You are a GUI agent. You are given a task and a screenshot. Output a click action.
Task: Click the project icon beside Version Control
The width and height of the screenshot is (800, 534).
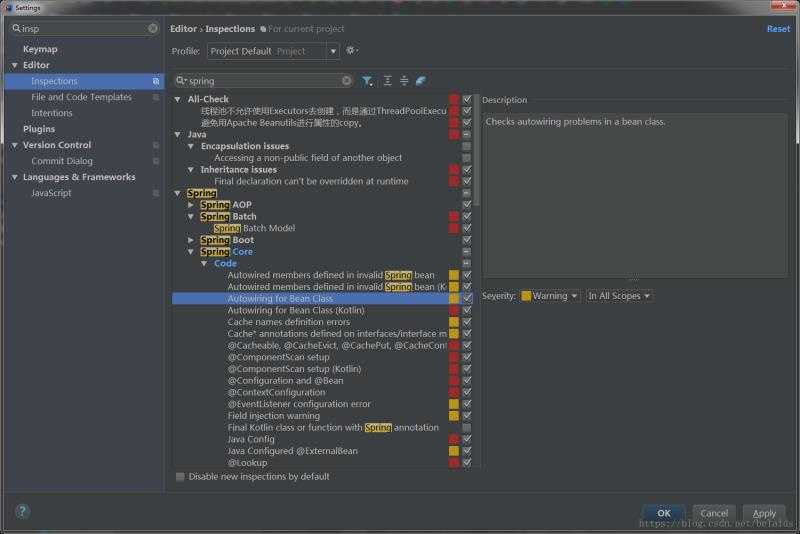coord(156,145)
